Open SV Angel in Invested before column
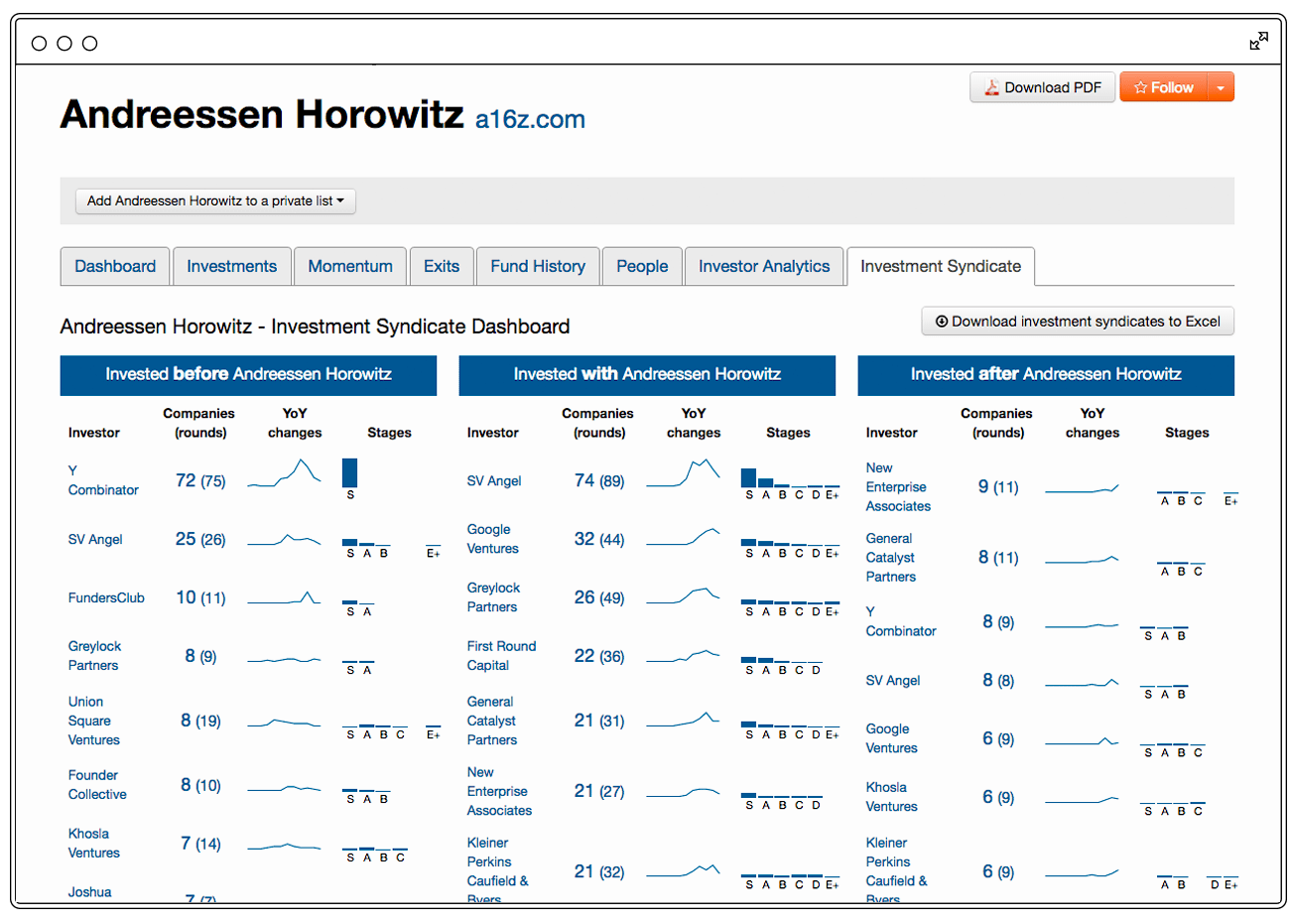 (x=95, y=540)
